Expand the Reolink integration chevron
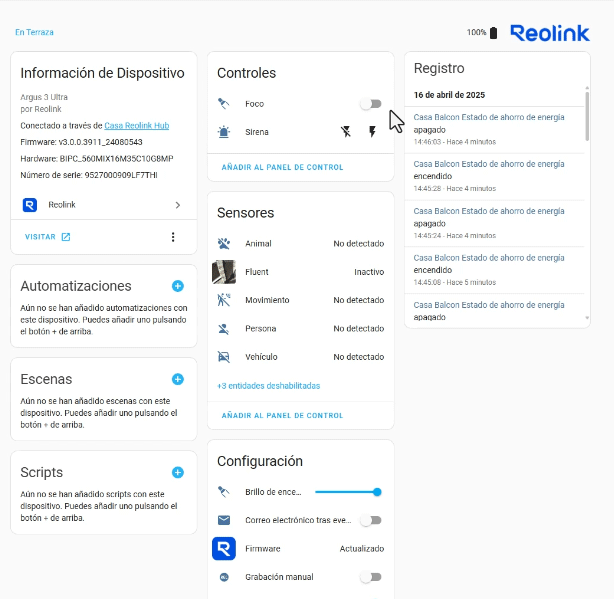The height and width of the screenshot is (599, 614). (178, 205)
